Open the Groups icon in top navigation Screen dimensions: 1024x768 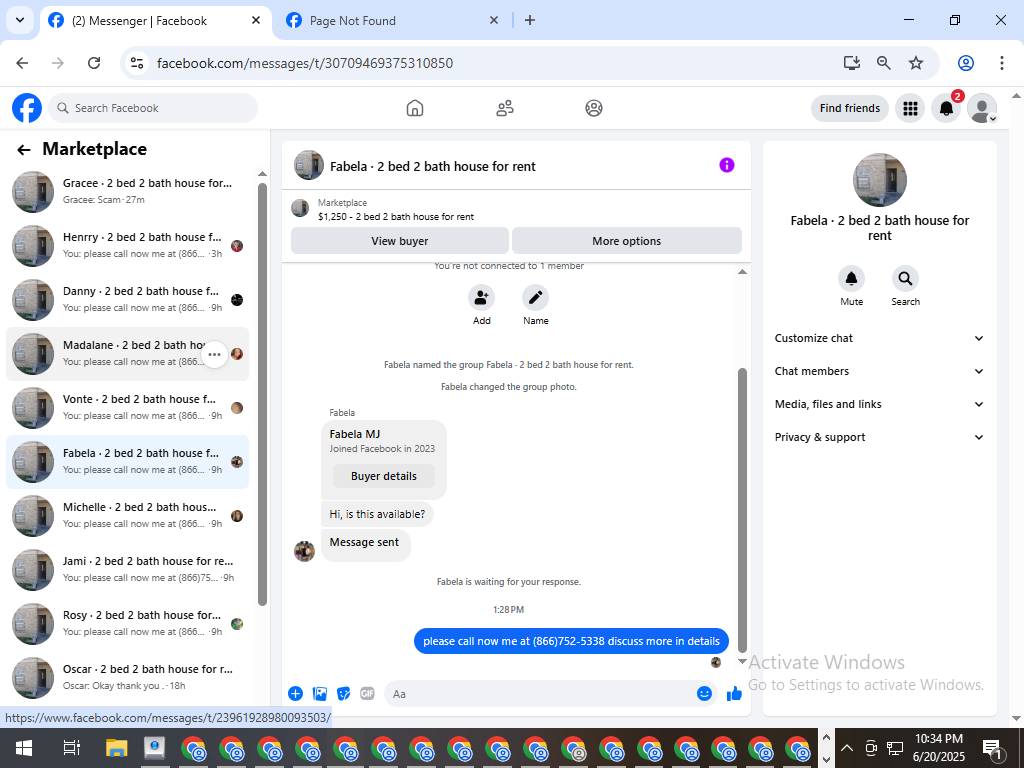click(x=594, y=108)
